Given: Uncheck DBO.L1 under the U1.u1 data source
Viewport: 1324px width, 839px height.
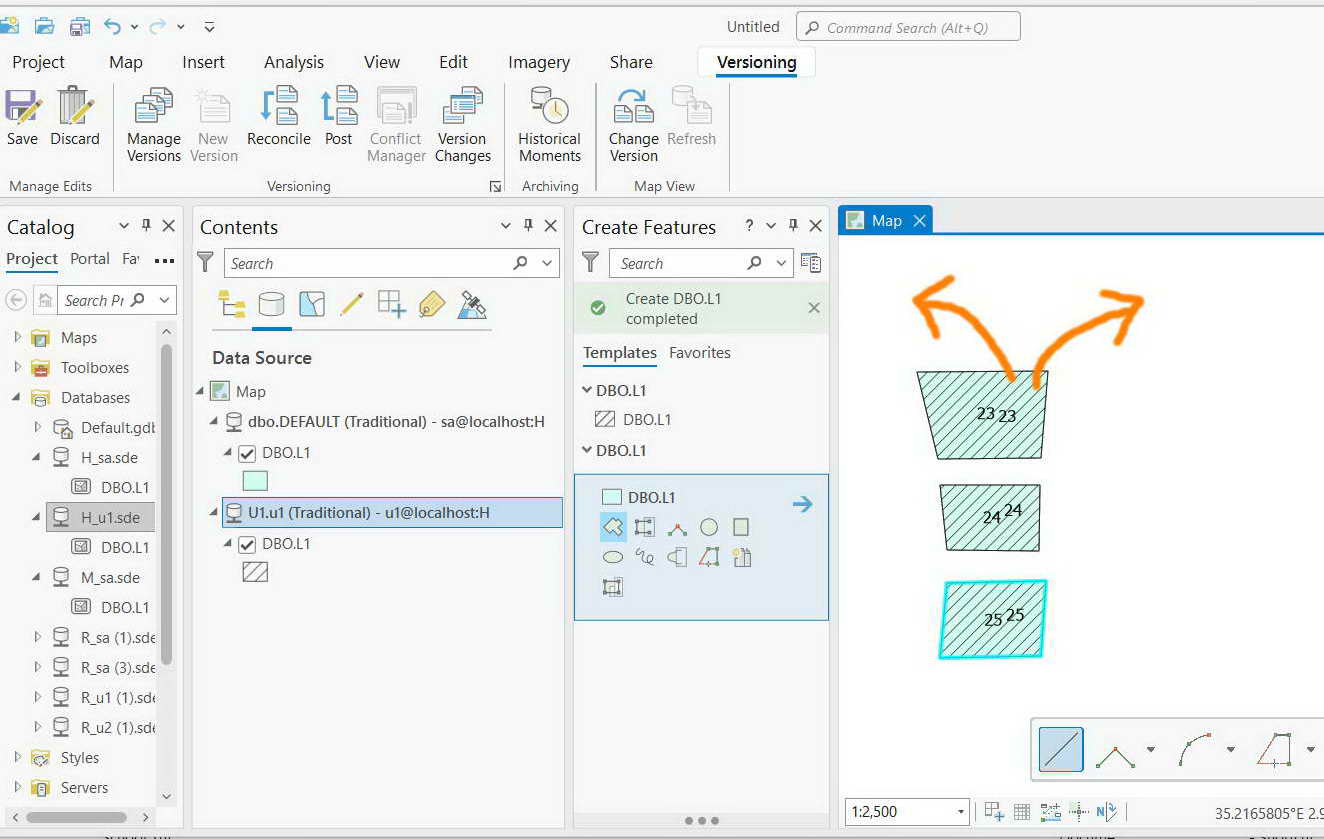Looking at the screenshot, I should pos(247,545).
